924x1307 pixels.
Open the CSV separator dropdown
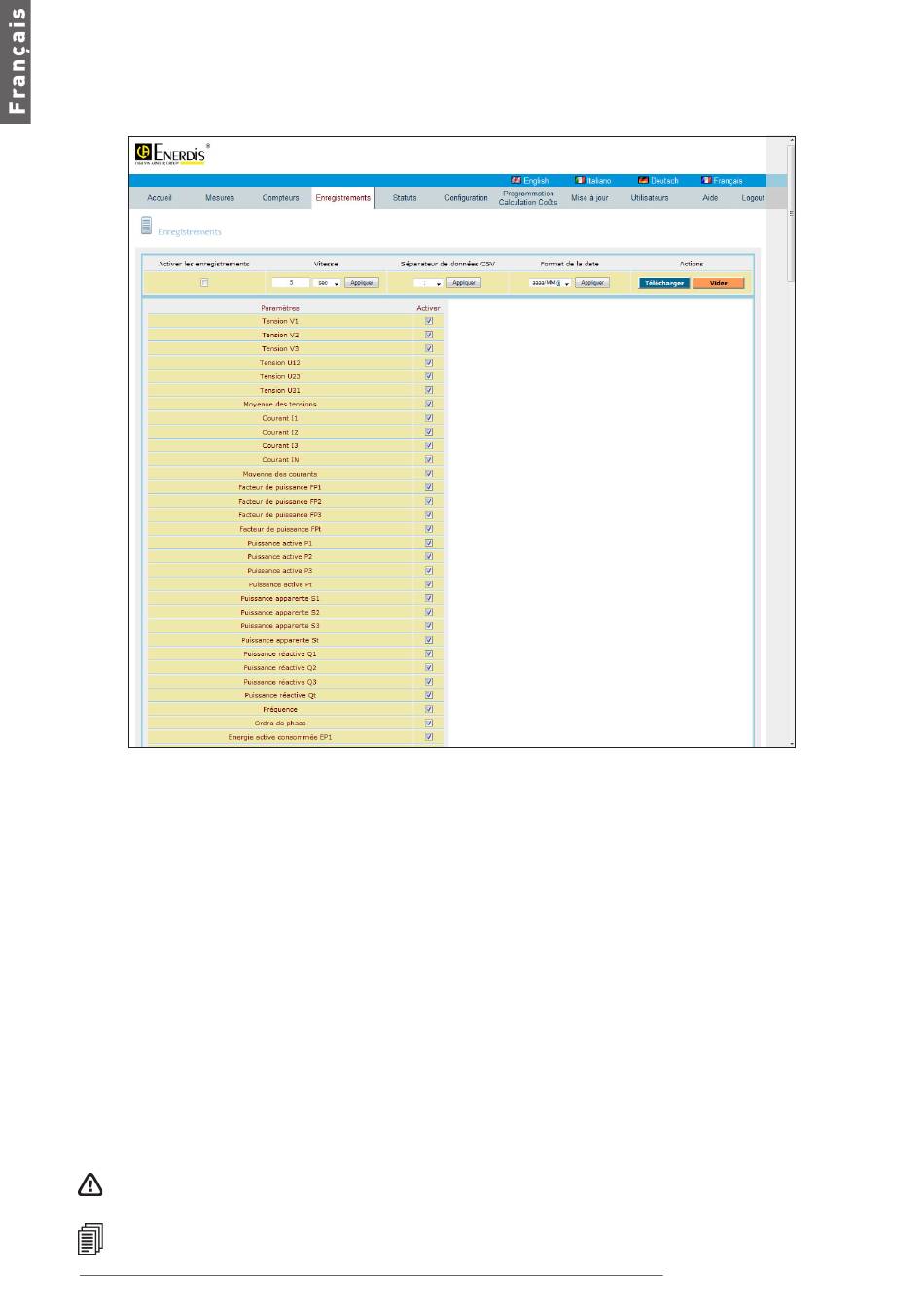coord(428,283)
